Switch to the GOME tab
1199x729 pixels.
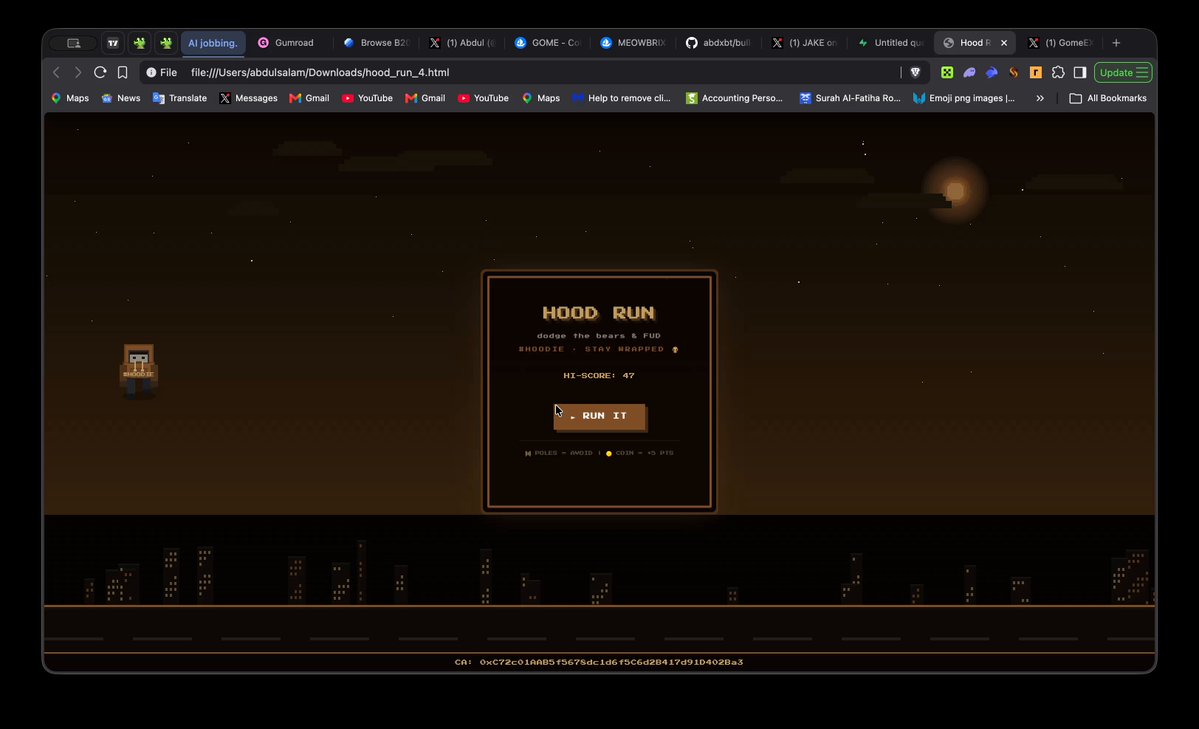coord(548,43)
